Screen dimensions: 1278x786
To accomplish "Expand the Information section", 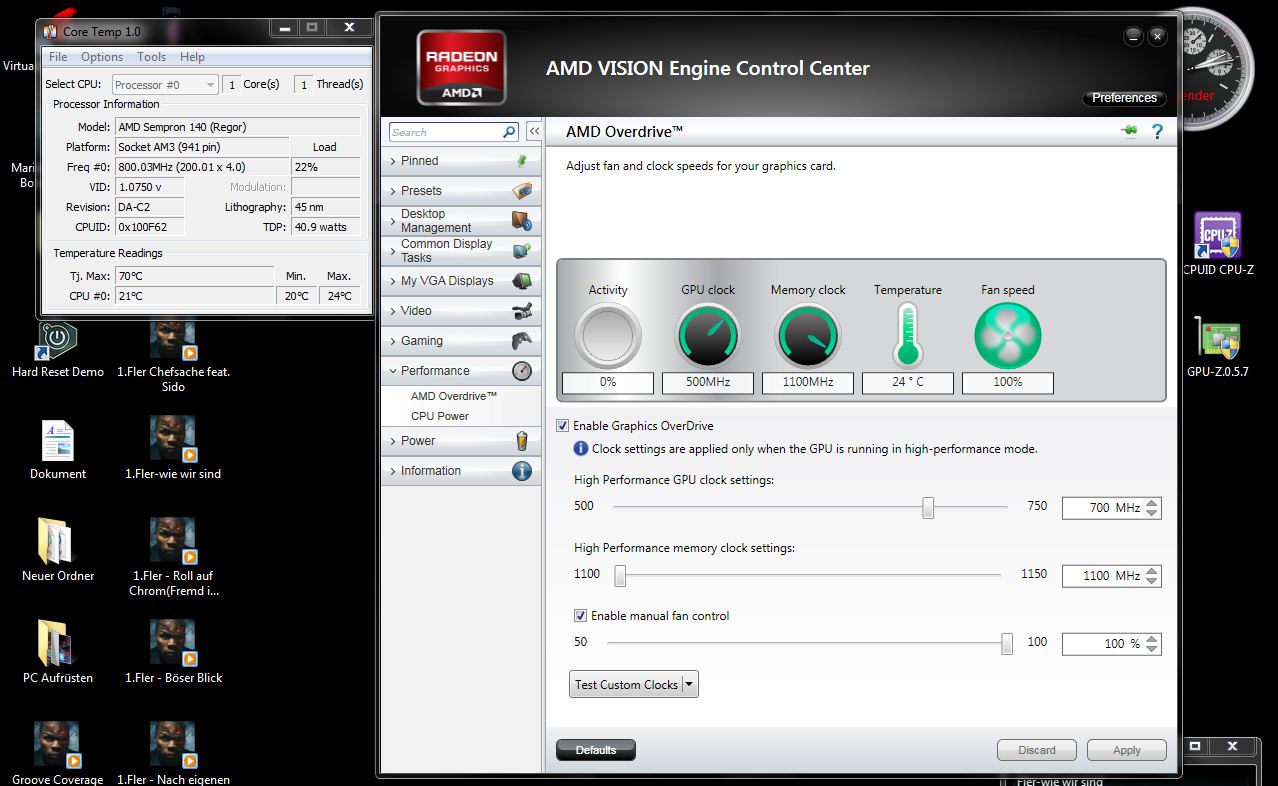I will (x=392, y=471).
